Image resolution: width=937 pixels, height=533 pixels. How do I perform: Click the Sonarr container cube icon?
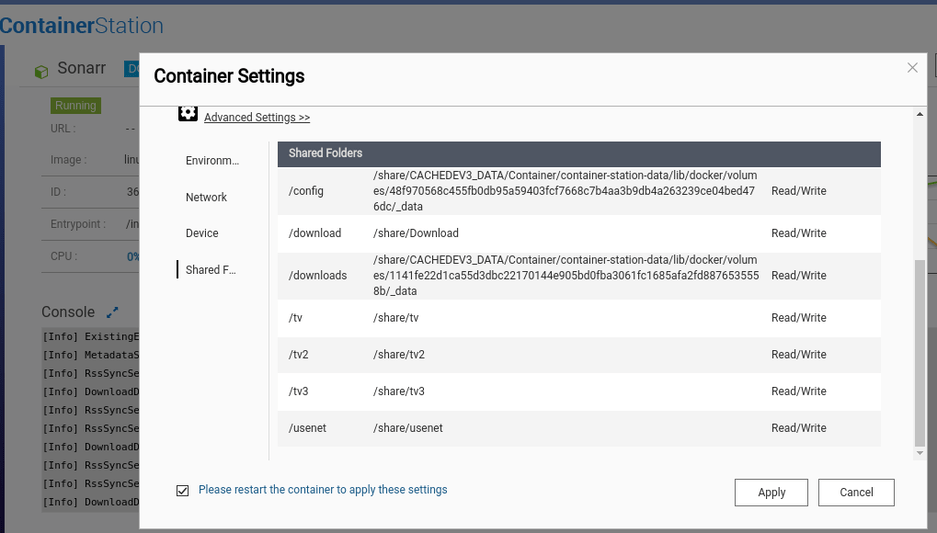(x=41, y=72)
